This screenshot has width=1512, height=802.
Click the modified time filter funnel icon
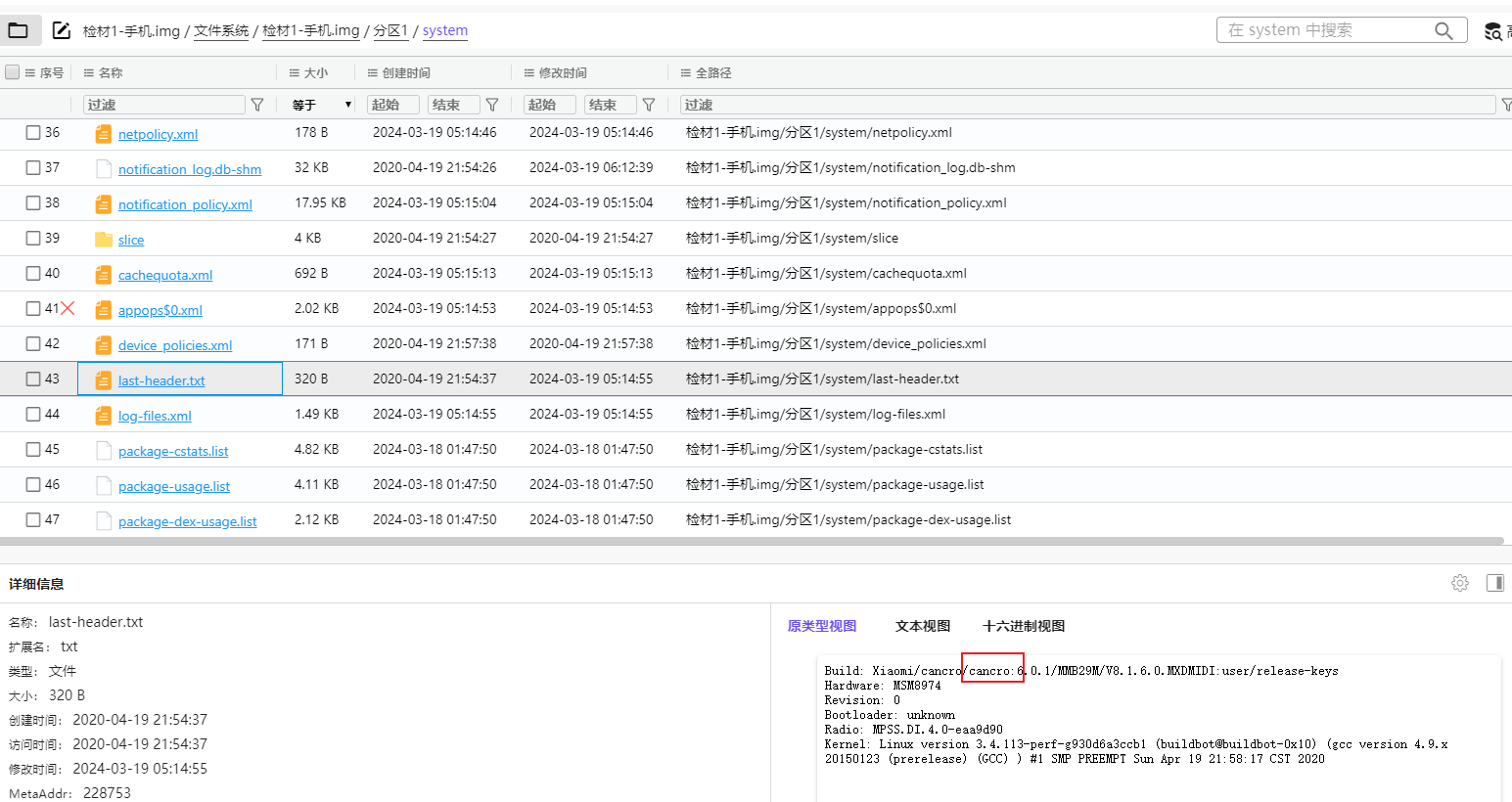point(649,105)
